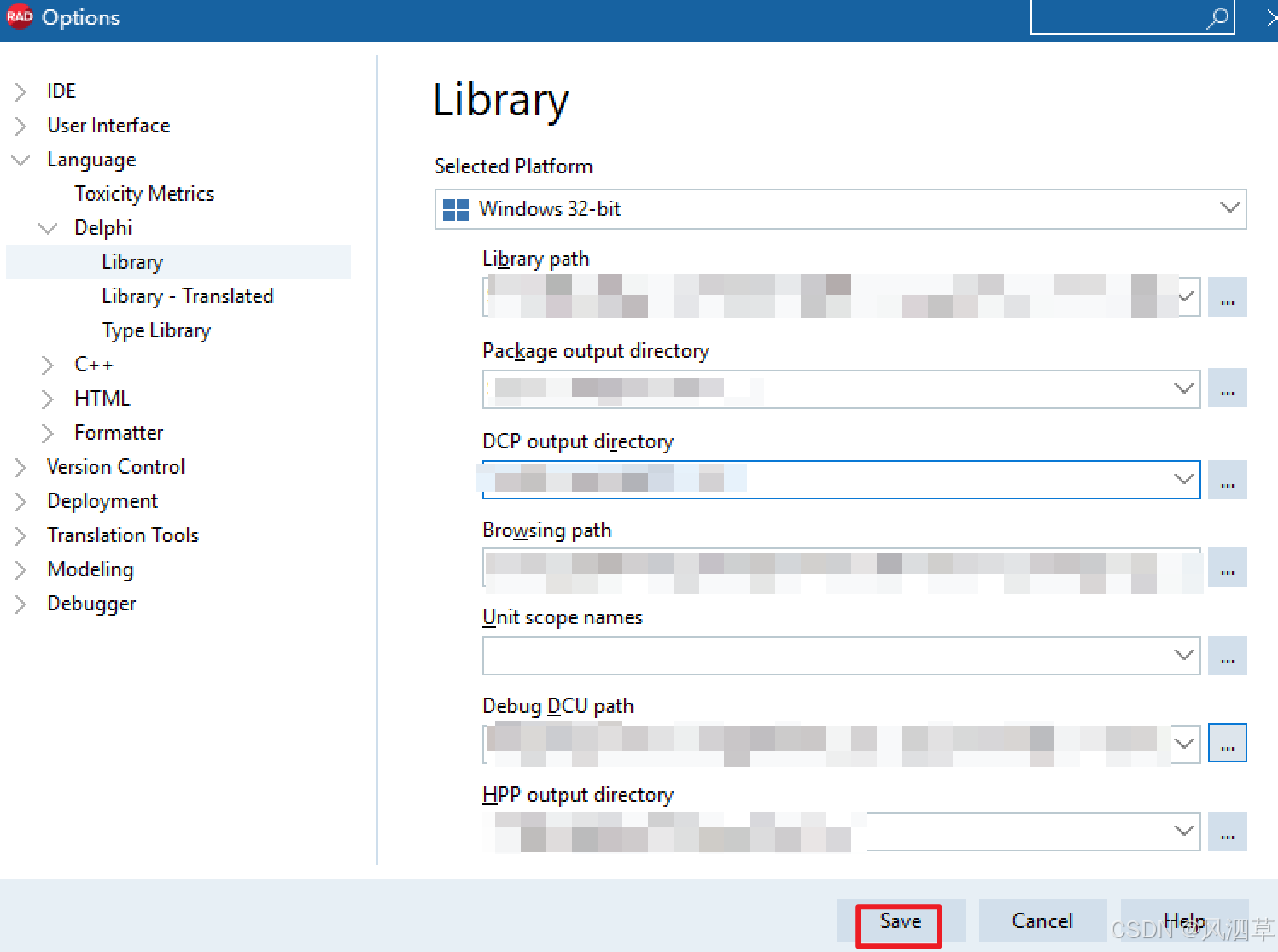Open the Library path history dropdown
Image resolution: width=1278 pixels, height=952 pixels.
[x=1185, y=297]
